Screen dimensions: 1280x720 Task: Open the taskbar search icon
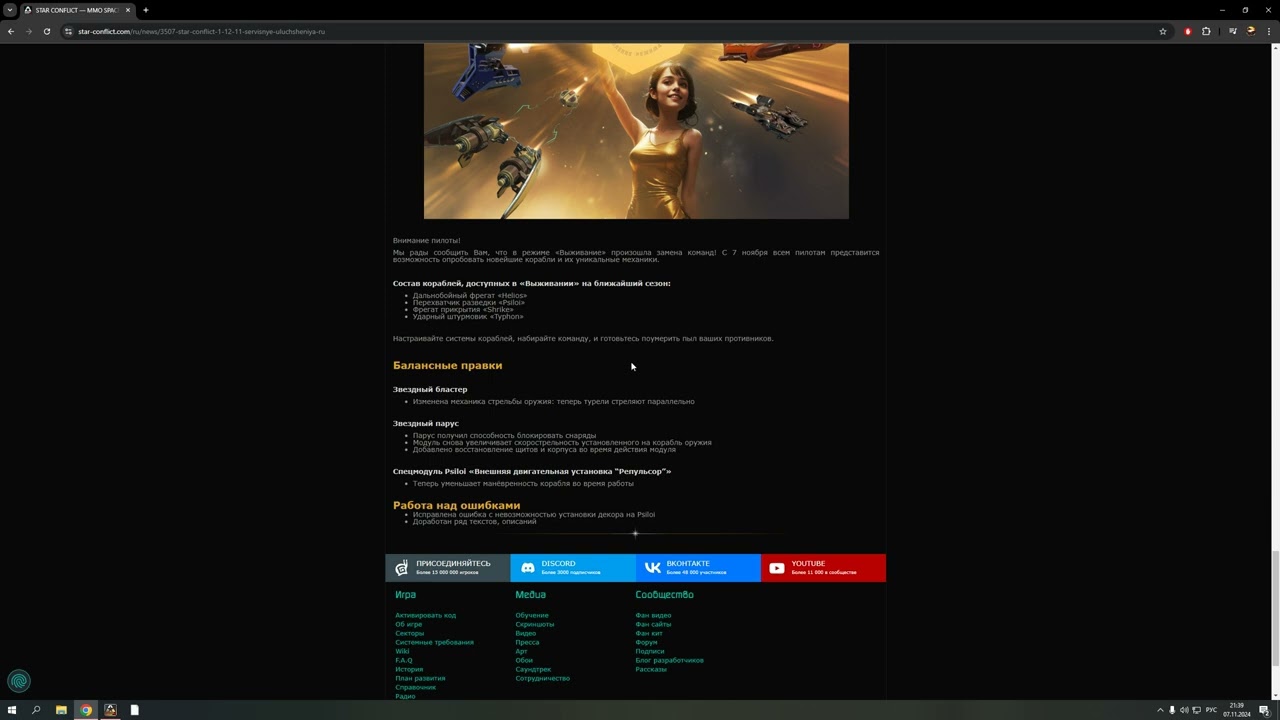point(36,710)
